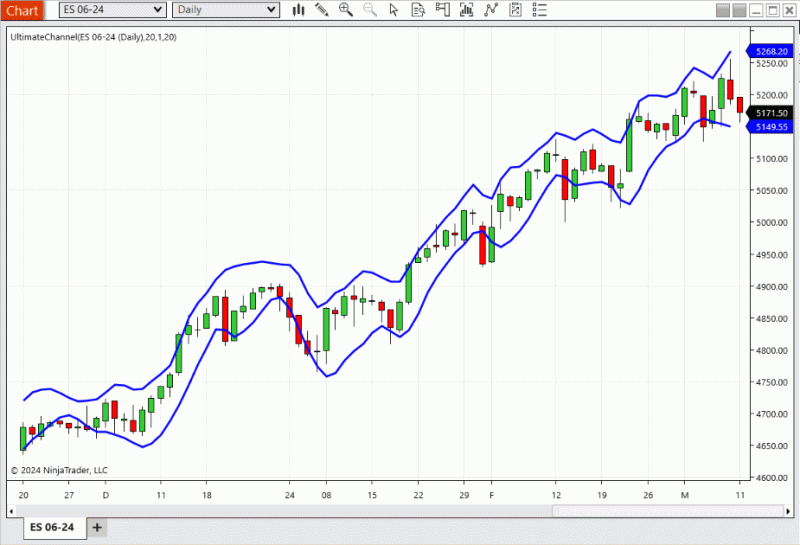Click the Chart title label
Viewport: 800px width, 545px height.
tap(22, 10)
